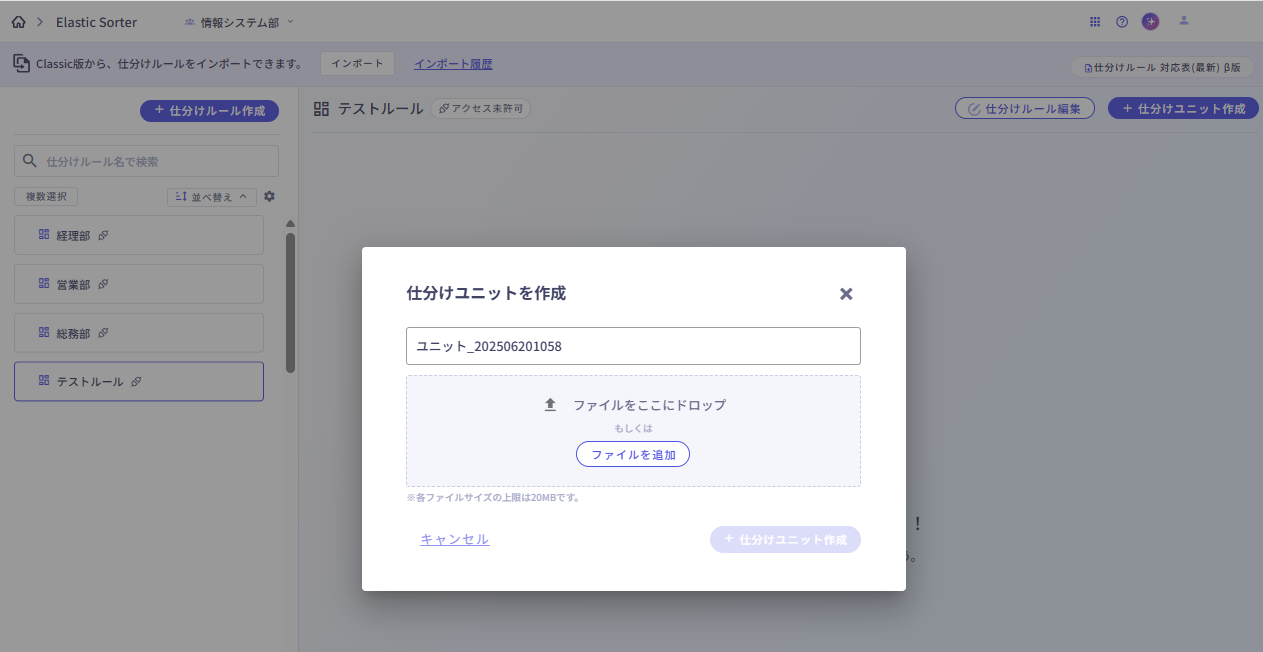
Task: Click 仕分けユニット作成 submit button in dialog
Action: click(785, 539)
